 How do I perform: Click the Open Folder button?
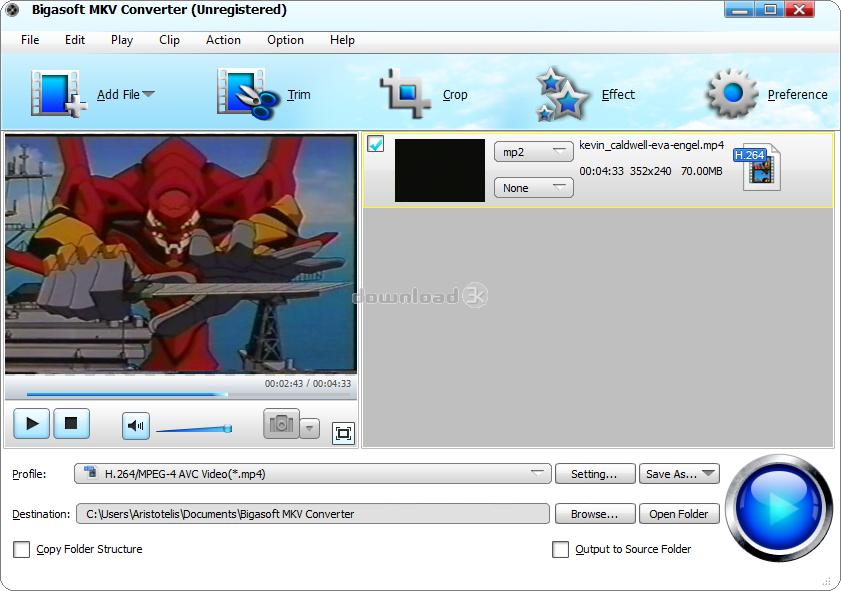(679, 514)
